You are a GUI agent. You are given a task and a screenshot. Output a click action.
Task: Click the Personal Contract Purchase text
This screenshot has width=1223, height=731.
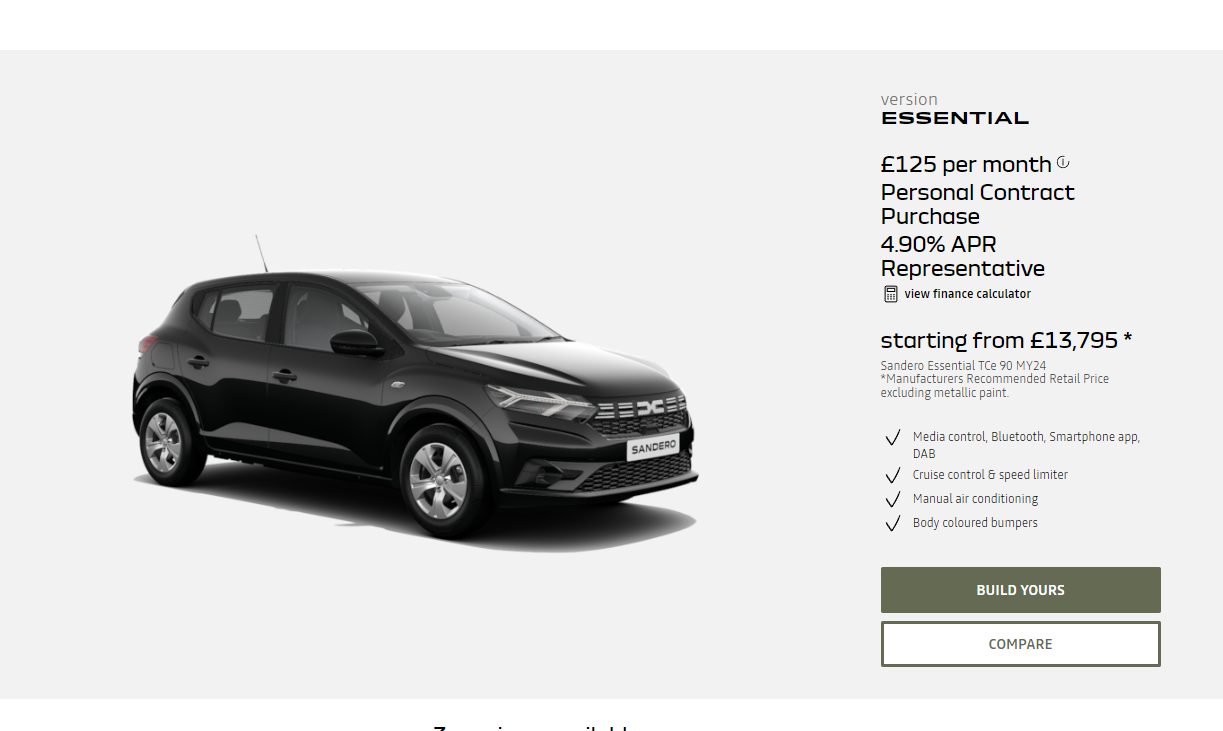[x=978, y=204]
